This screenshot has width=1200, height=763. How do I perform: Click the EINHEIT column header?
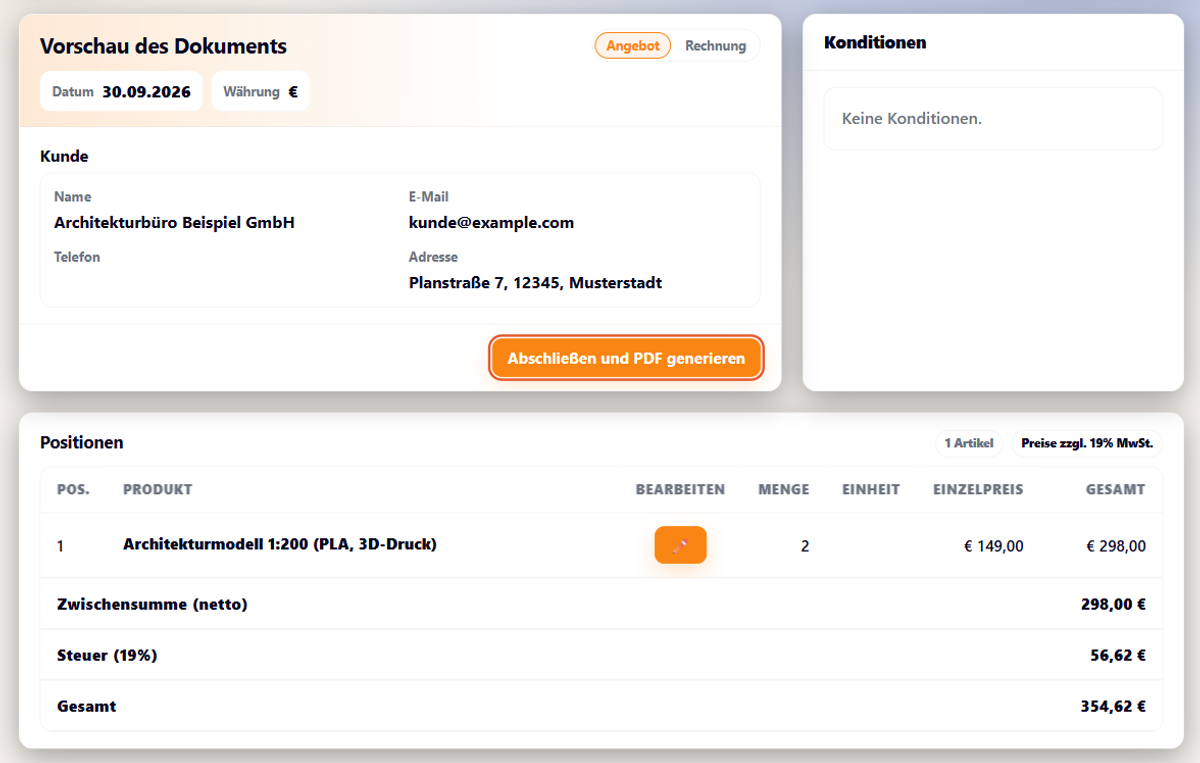(x=871, y=489)
